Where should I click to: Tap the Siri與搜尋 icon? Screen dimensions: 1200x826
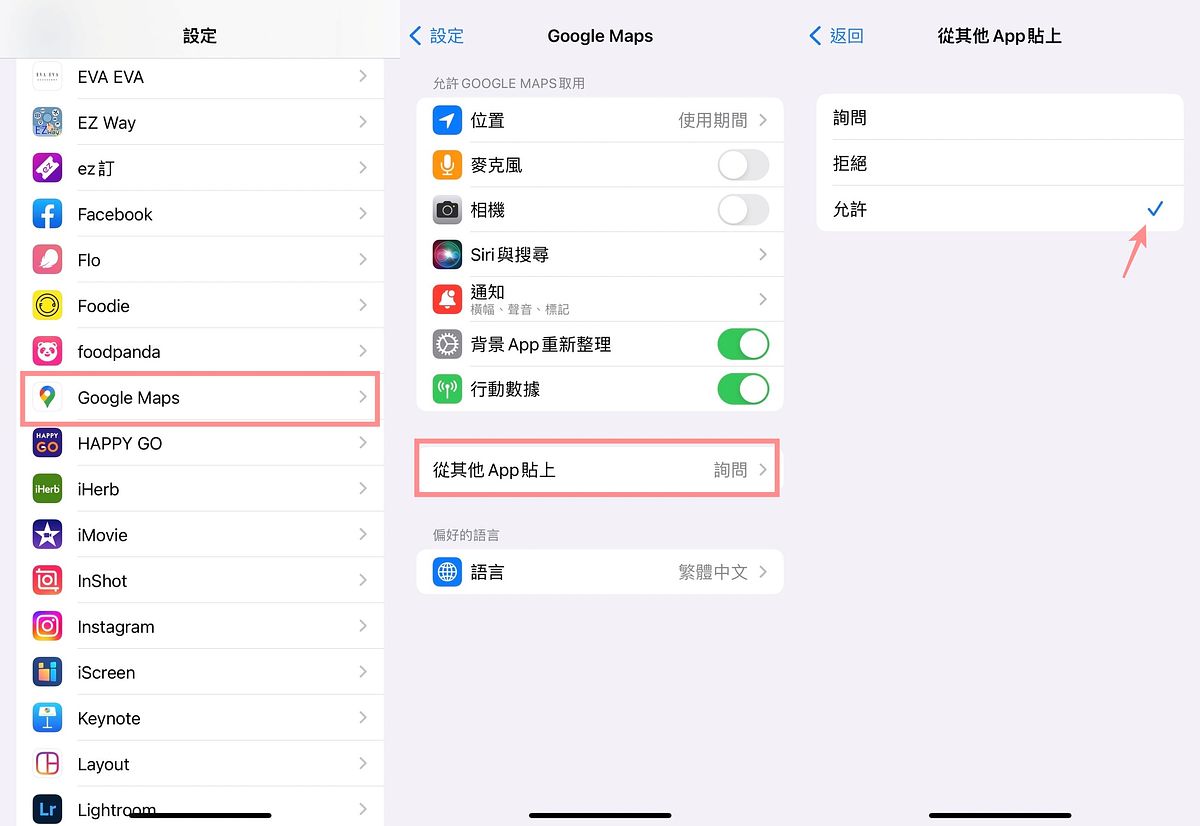[x=447, y=254]
